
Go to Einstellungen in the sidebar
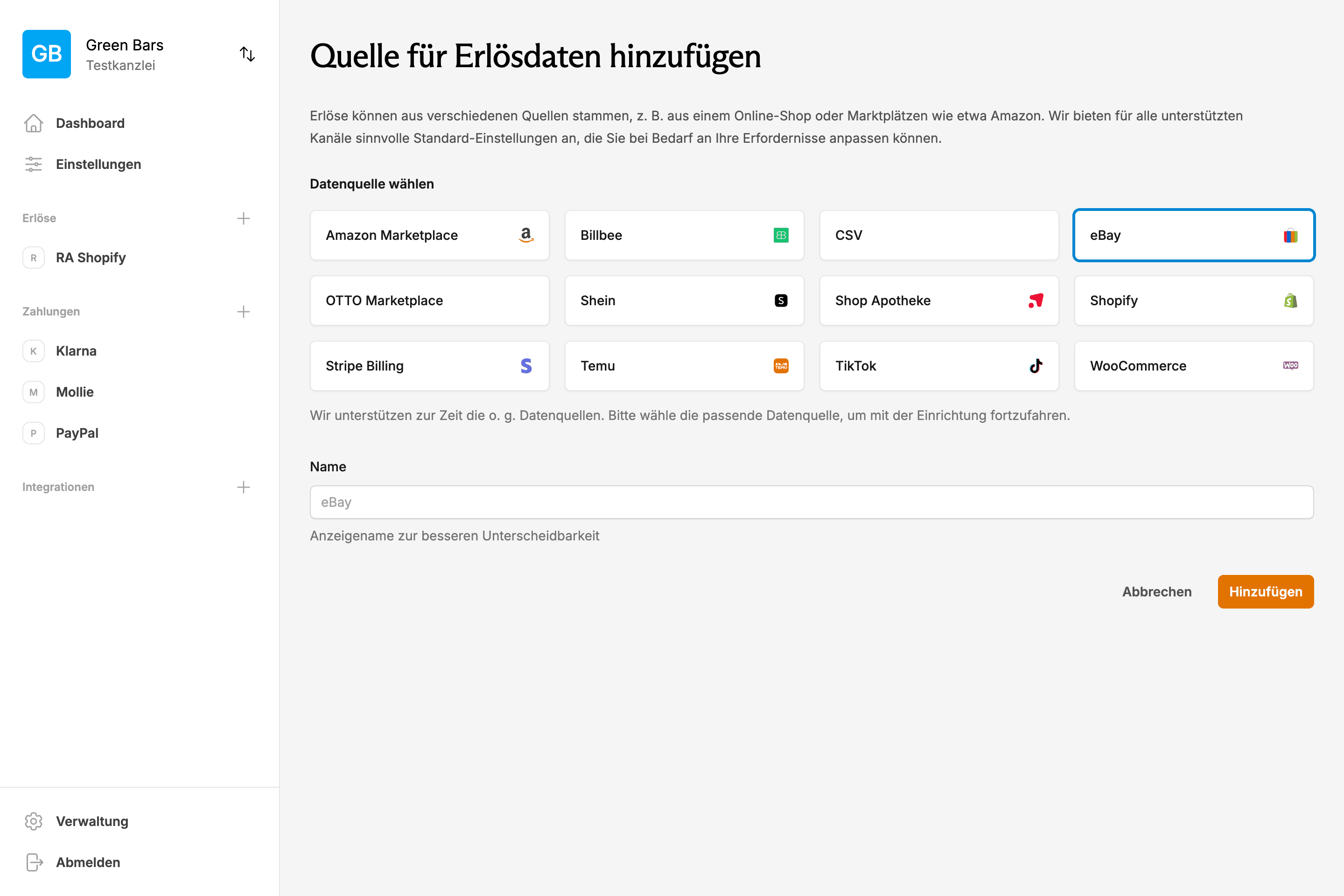(98, 164)
